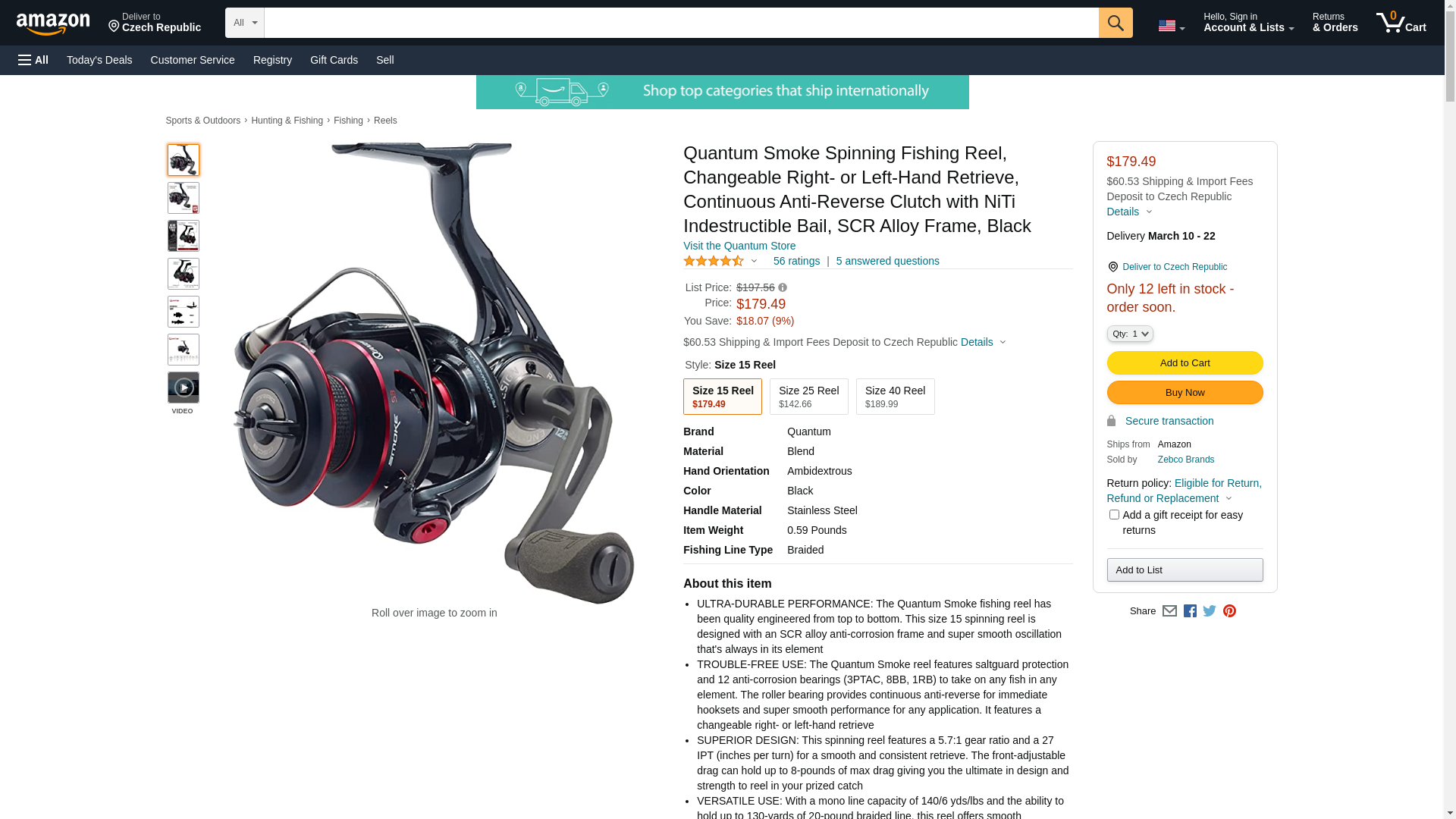Play the product video thumbnail

(x=184, y=388)
